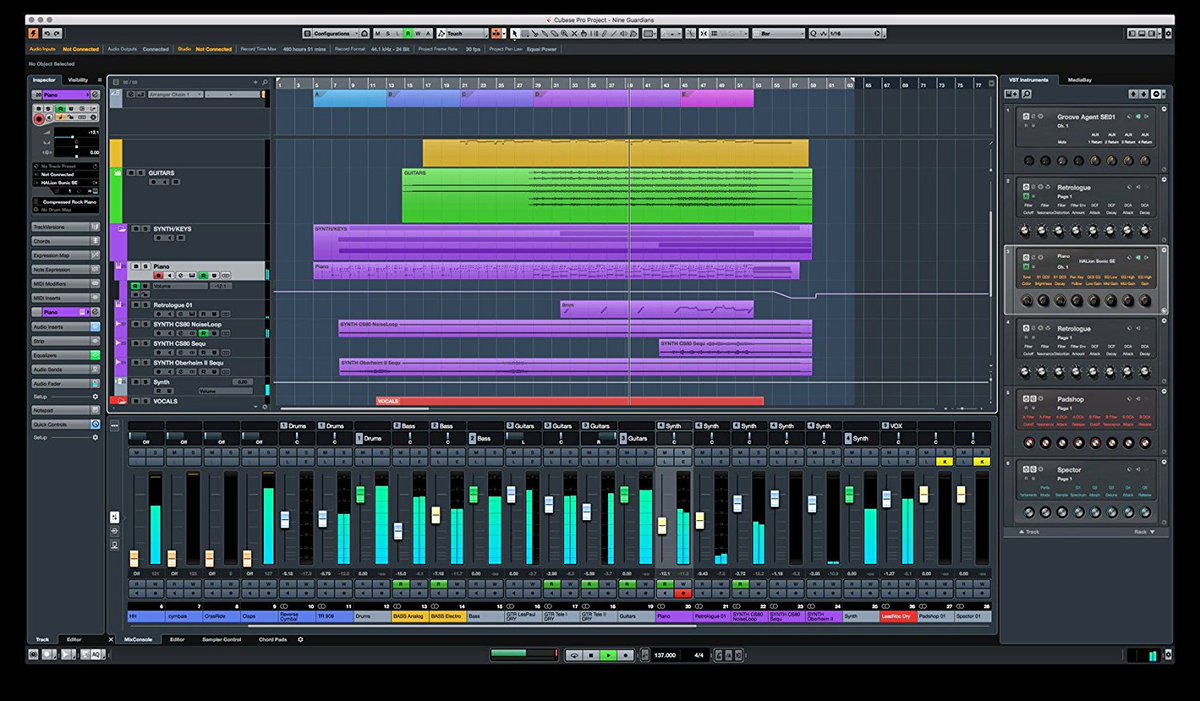Open the Configurations dropdown

pyautogui.click(x=331, y=33)
